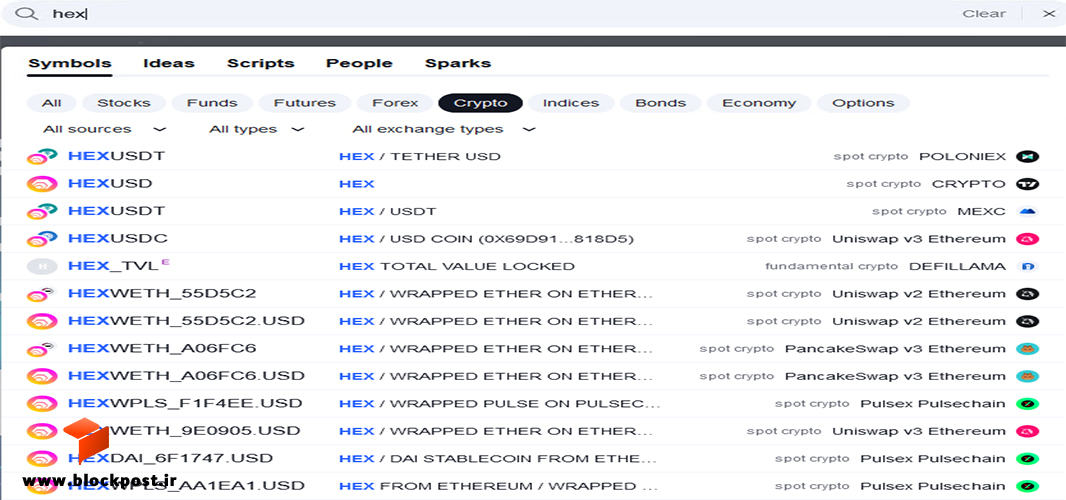The image size is (1066, 500).
Task: Click the DEFILLAMA source label
Action: coord(957,266)
